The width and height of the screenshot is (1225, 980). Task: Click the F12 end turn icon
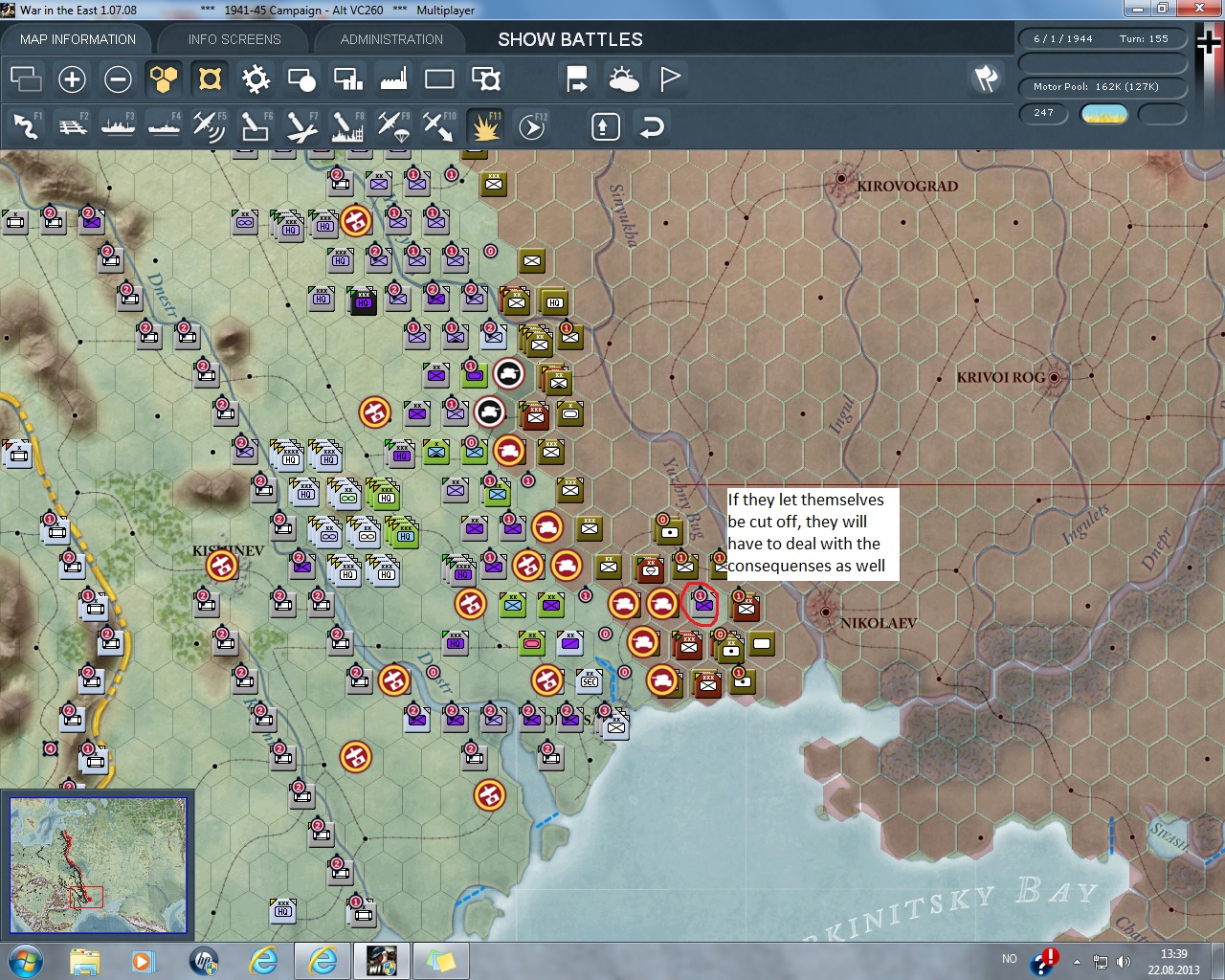click(x=531, y=126)
